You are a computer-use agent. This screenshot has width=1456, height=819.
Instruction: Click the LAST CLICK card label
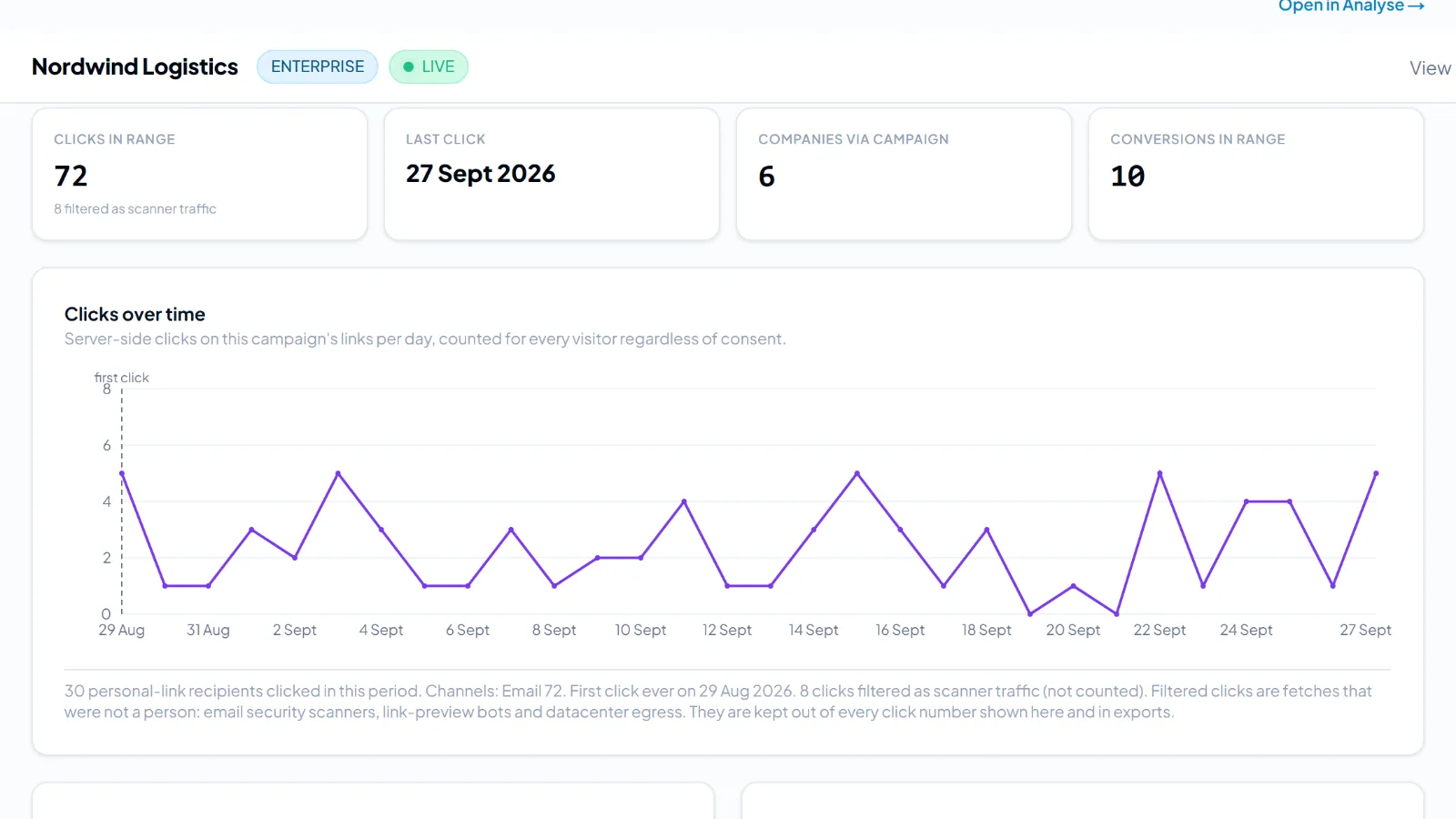446,139
